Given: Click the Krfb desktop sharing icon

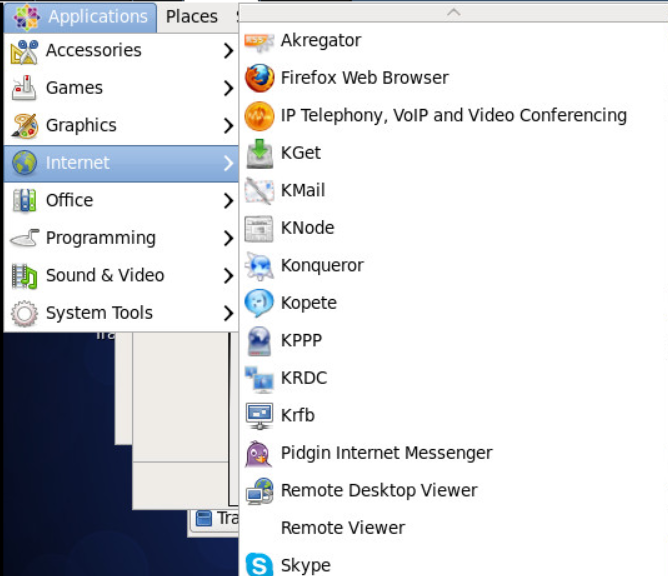Looking at the screenshot, I should click(259, 416).
